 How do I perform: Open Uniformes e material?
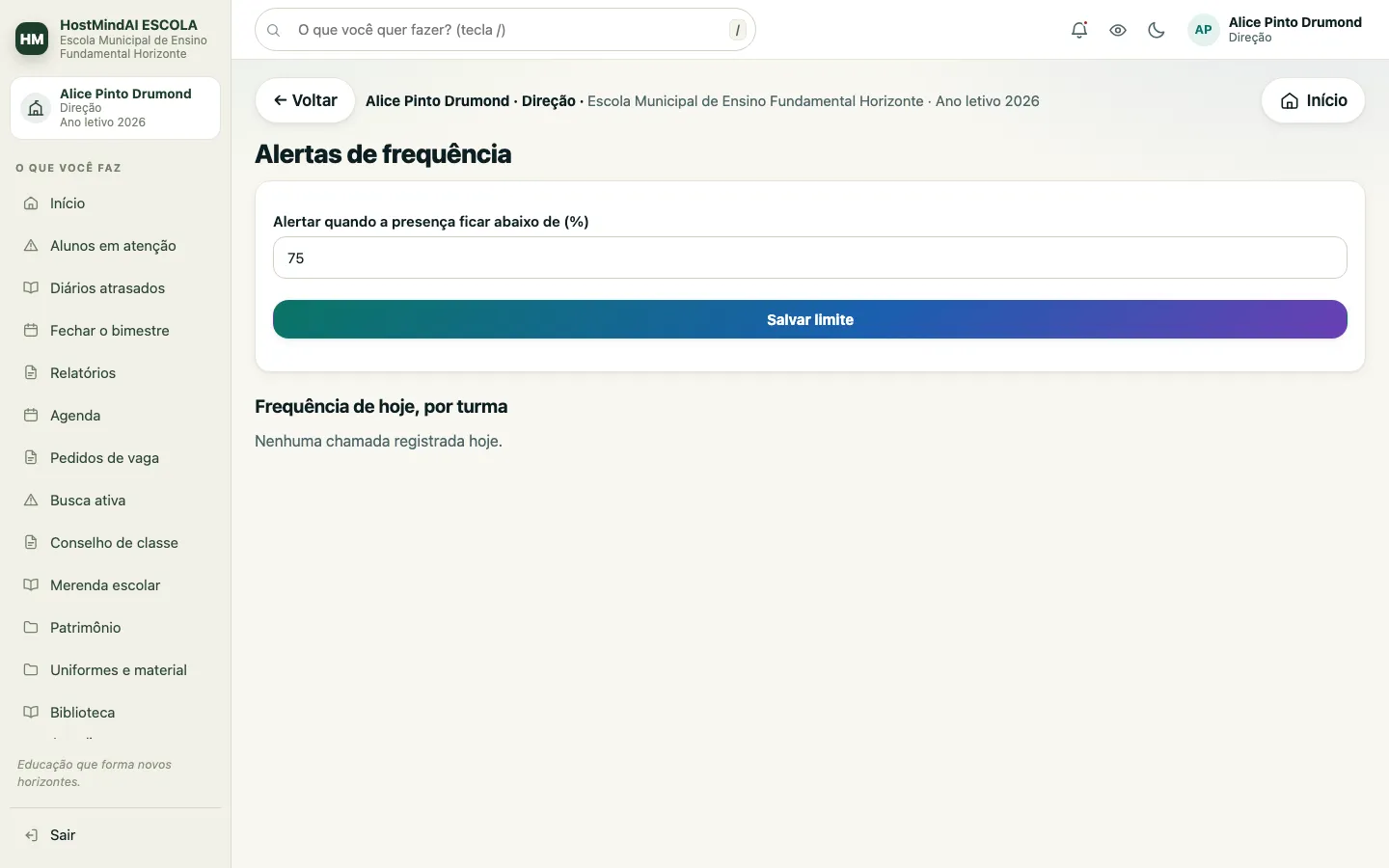tap(116, 670)
